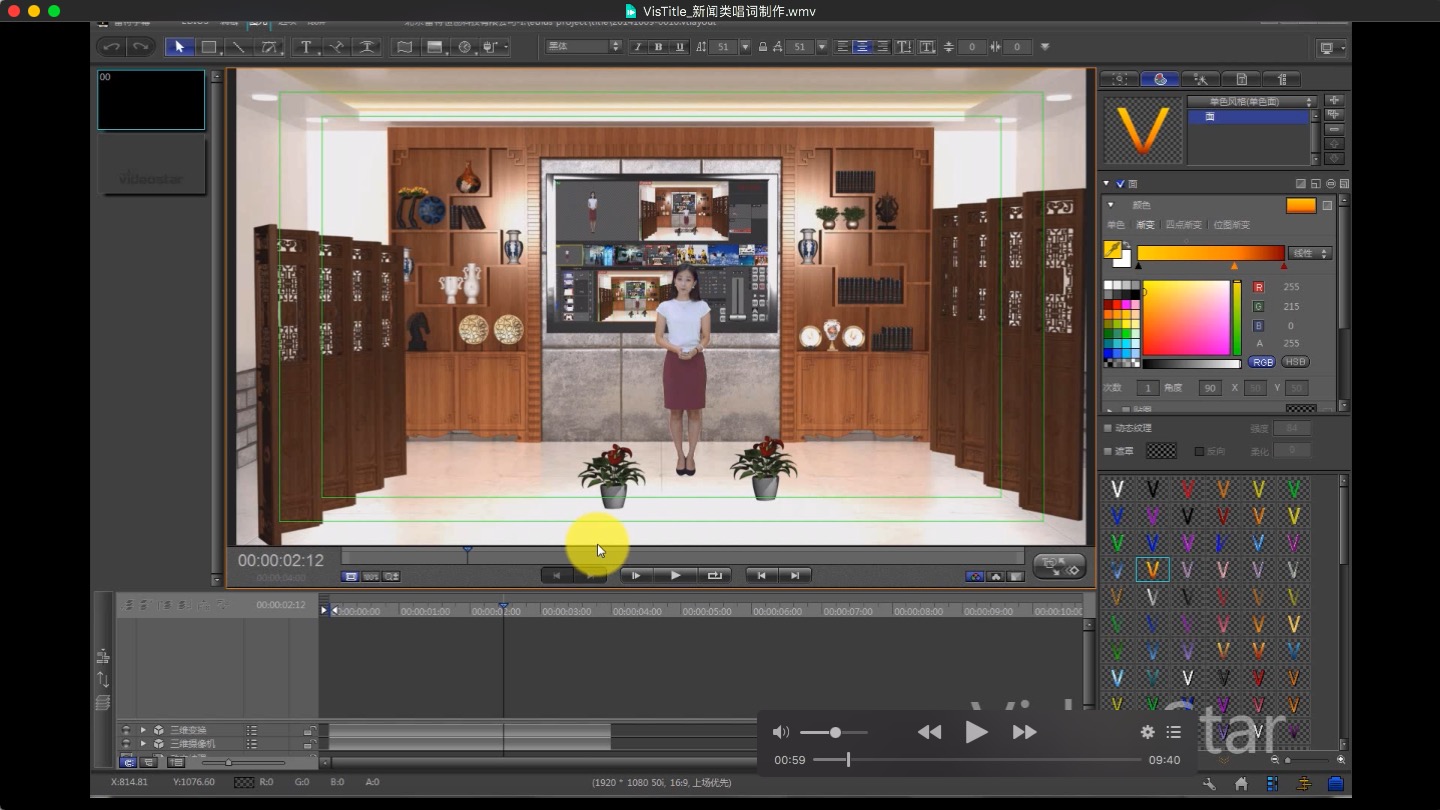Expand the 三维变换 track in timeline
1440x810 pixels.
pyautogui.click(x=143, y=730)
